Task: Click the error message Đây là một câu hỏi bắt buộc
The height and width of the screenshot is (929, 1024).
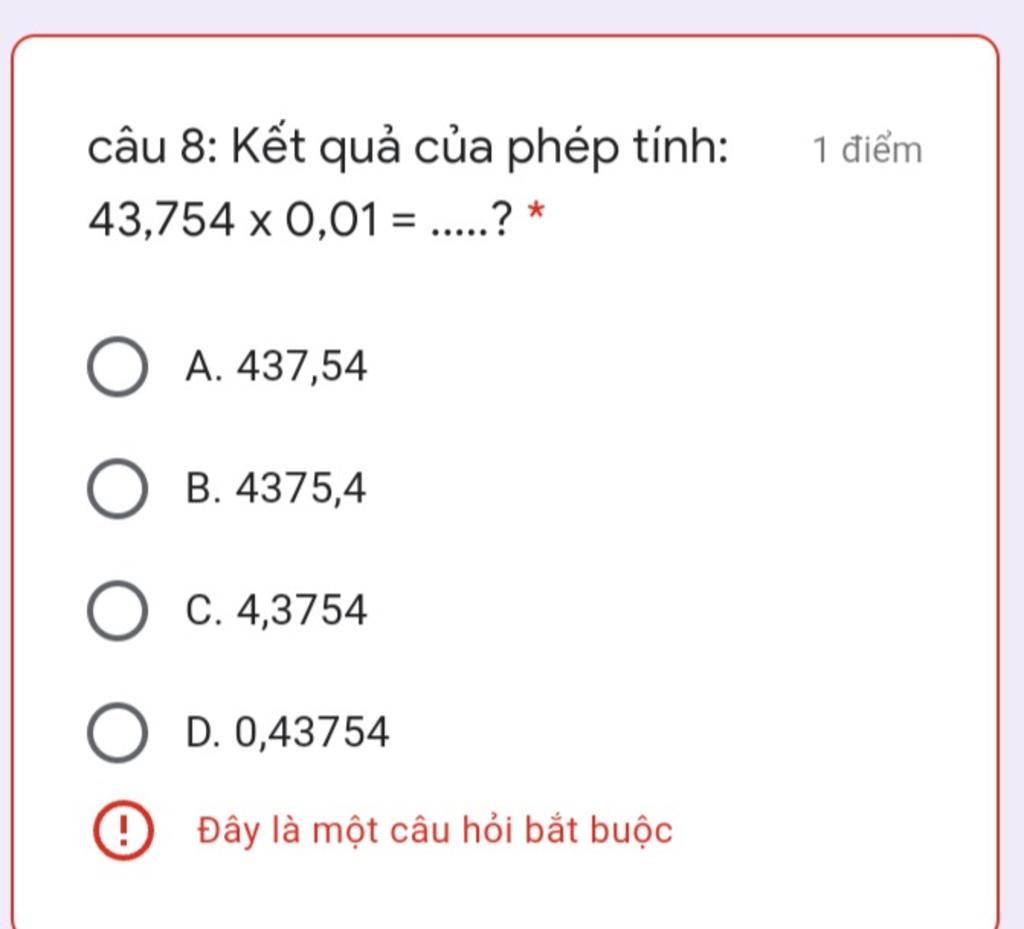Action: coord(435,831)
